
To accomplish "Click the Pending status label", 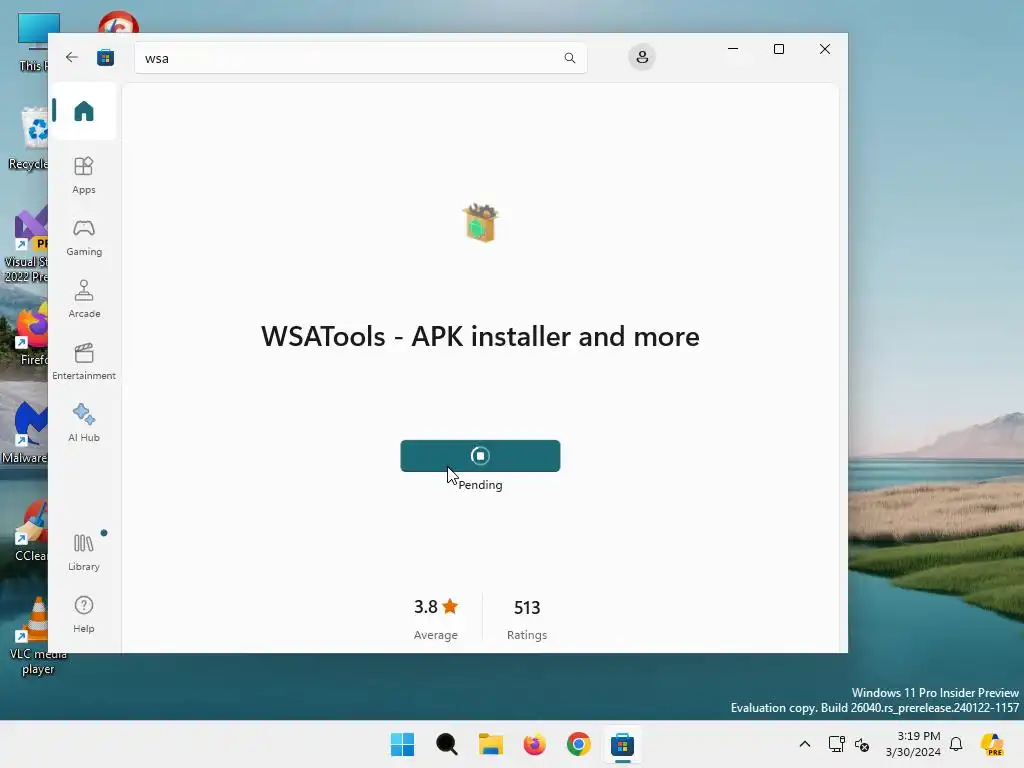I will (x=480, y=485).
